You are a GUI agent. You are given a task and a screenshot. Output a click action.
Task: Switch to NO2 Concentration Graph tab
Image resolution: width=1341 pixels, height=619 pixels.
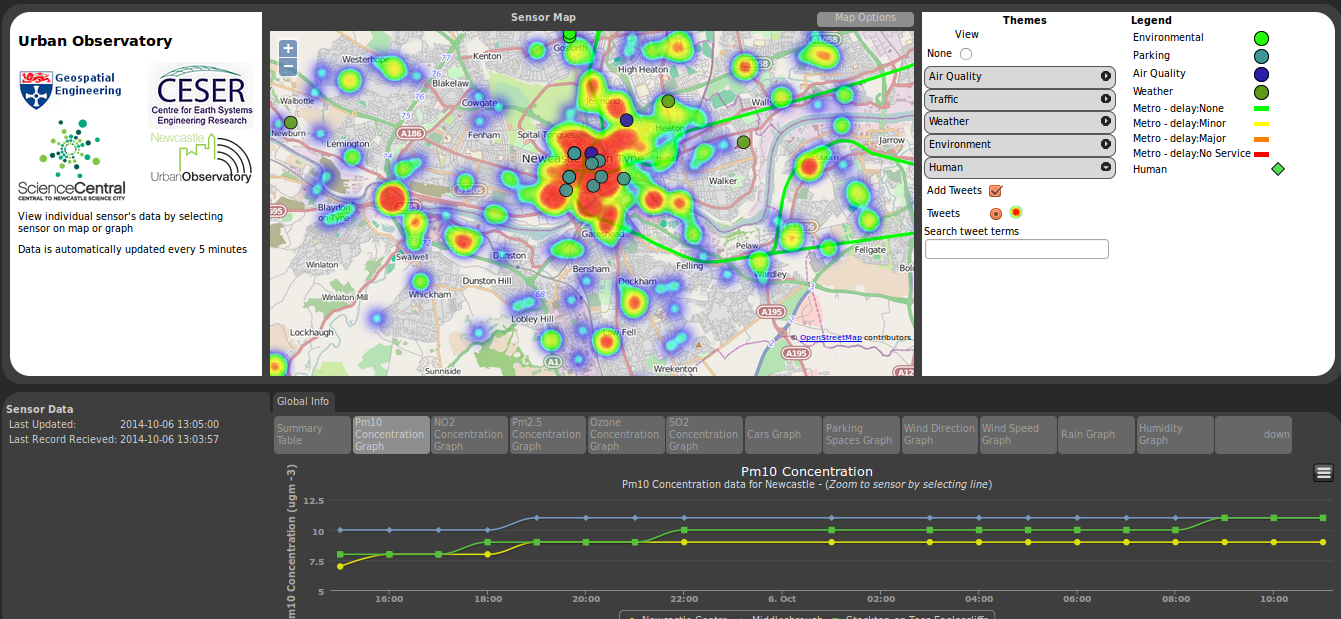coord(469,435)
